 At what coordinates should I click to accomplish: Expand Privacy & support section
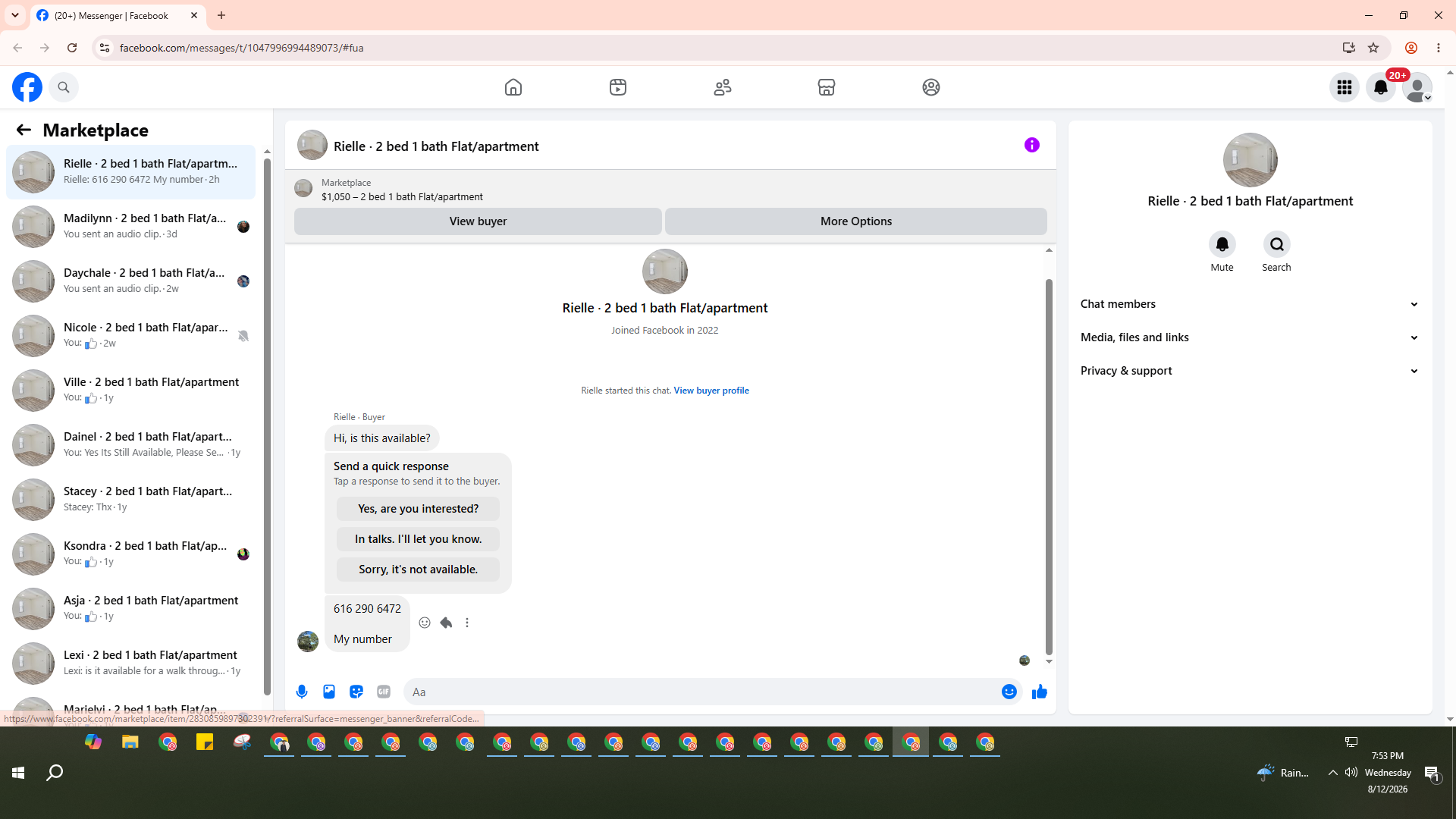tap(1250, 371)
